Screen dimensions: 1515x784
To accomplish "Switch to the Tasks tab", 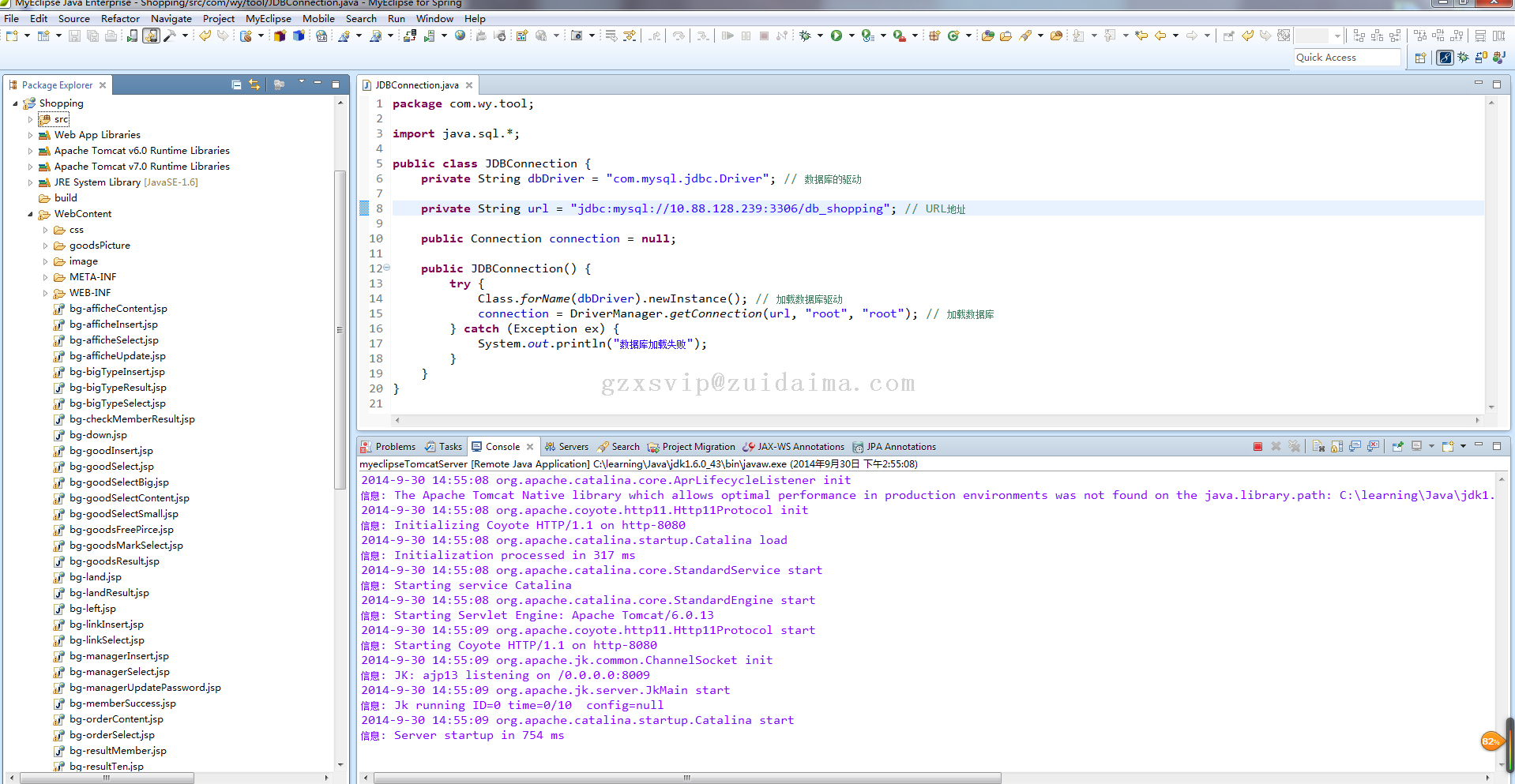I will (x=443, y=447).
